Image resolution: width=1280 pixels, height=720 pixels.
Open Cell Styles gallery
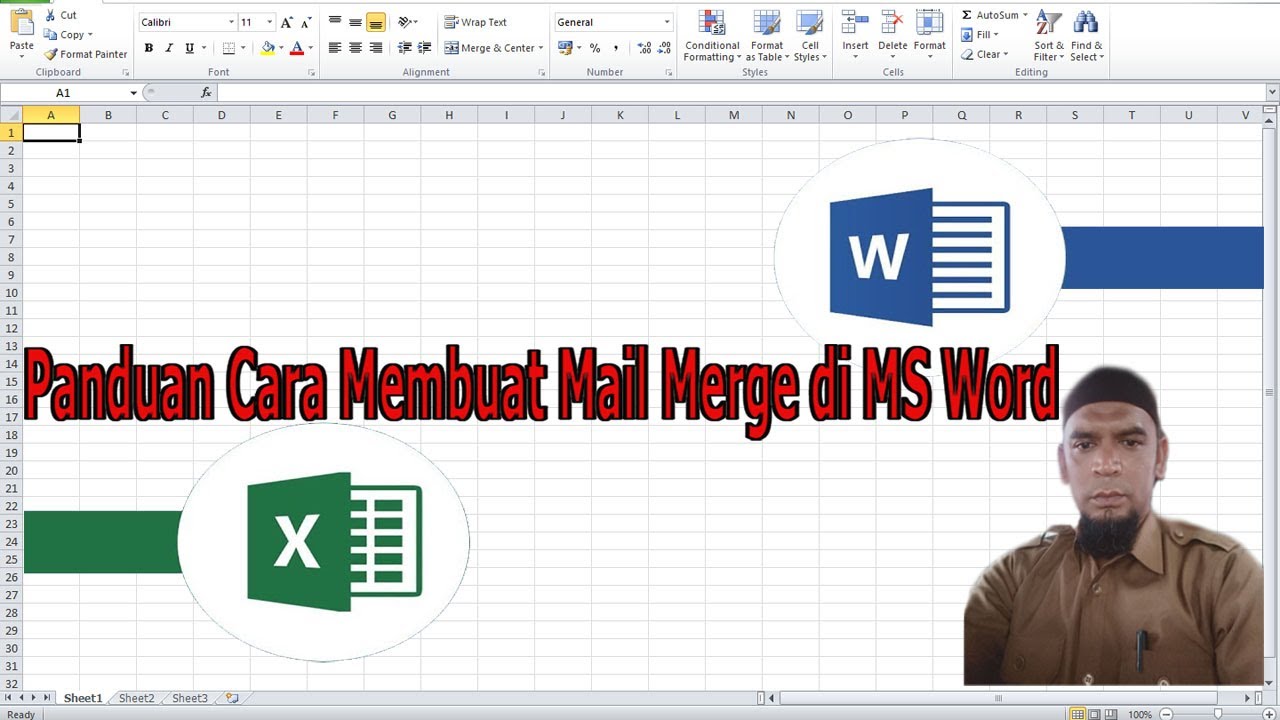(810, 36)
